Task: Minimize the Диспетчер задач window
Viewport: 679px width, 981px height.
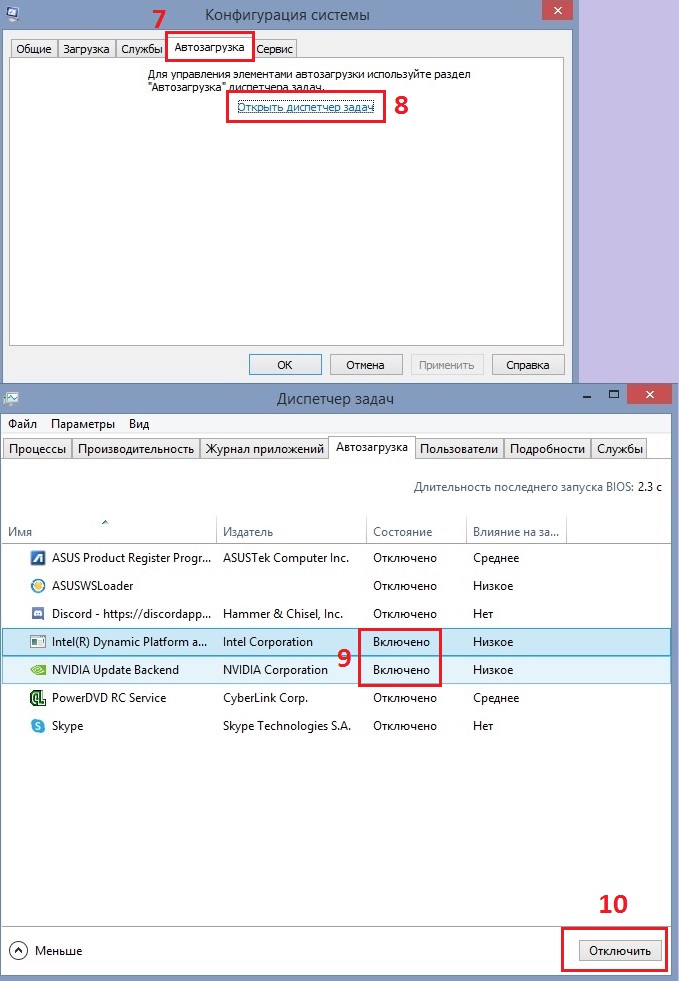Action: point(587,395)
